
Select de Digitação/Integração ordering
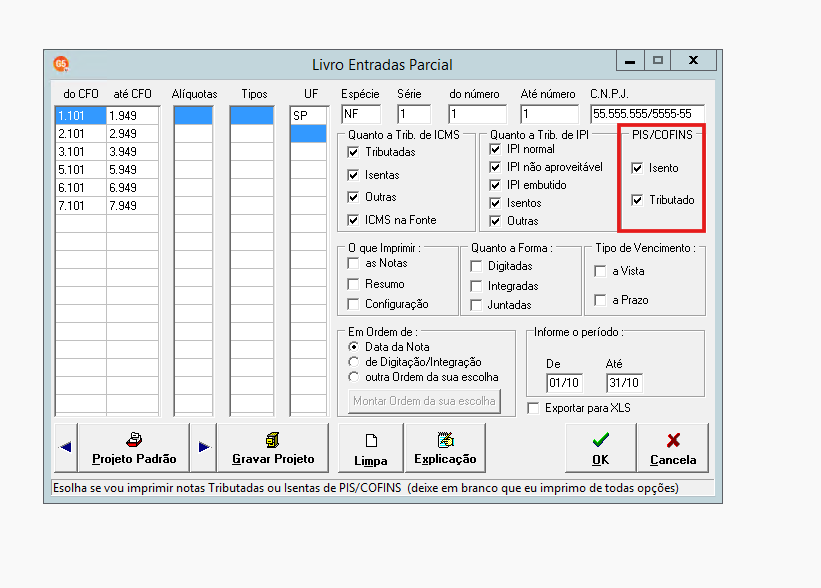tap(354, 362)
